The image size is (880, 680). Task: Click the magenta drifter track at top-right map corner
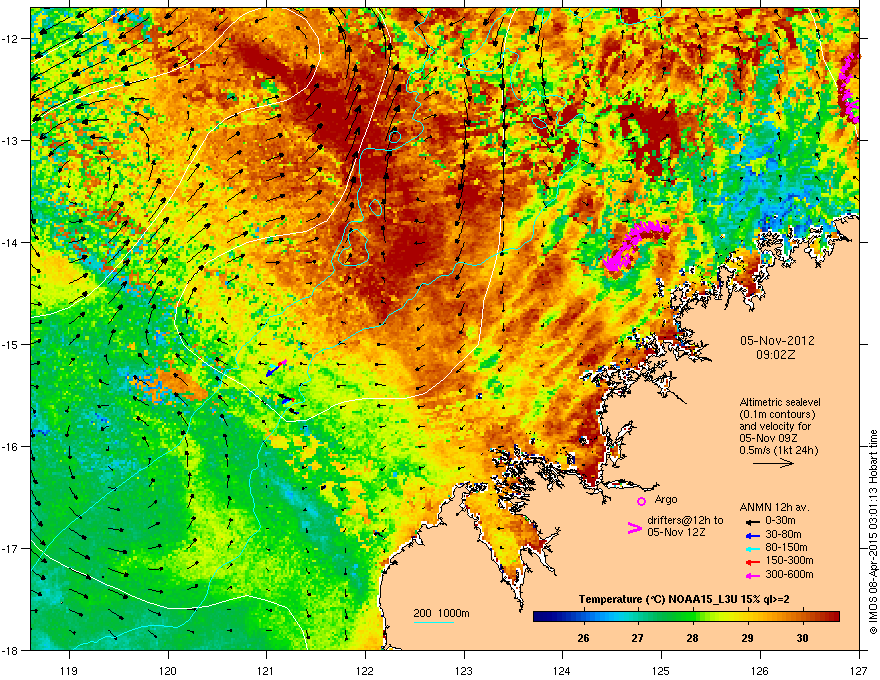point(850,89)
